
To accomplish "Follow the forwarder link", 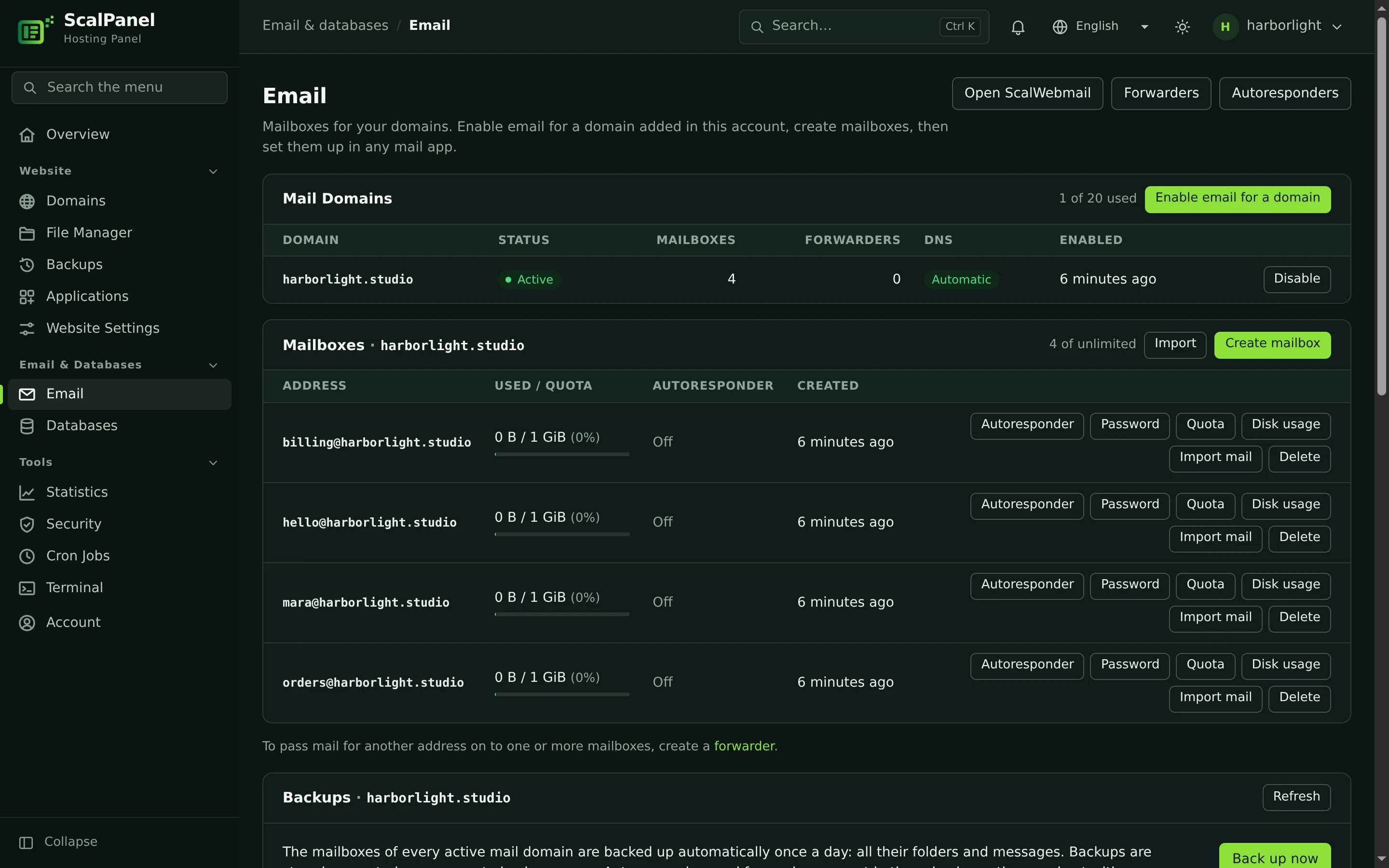I will coord(744,746).
